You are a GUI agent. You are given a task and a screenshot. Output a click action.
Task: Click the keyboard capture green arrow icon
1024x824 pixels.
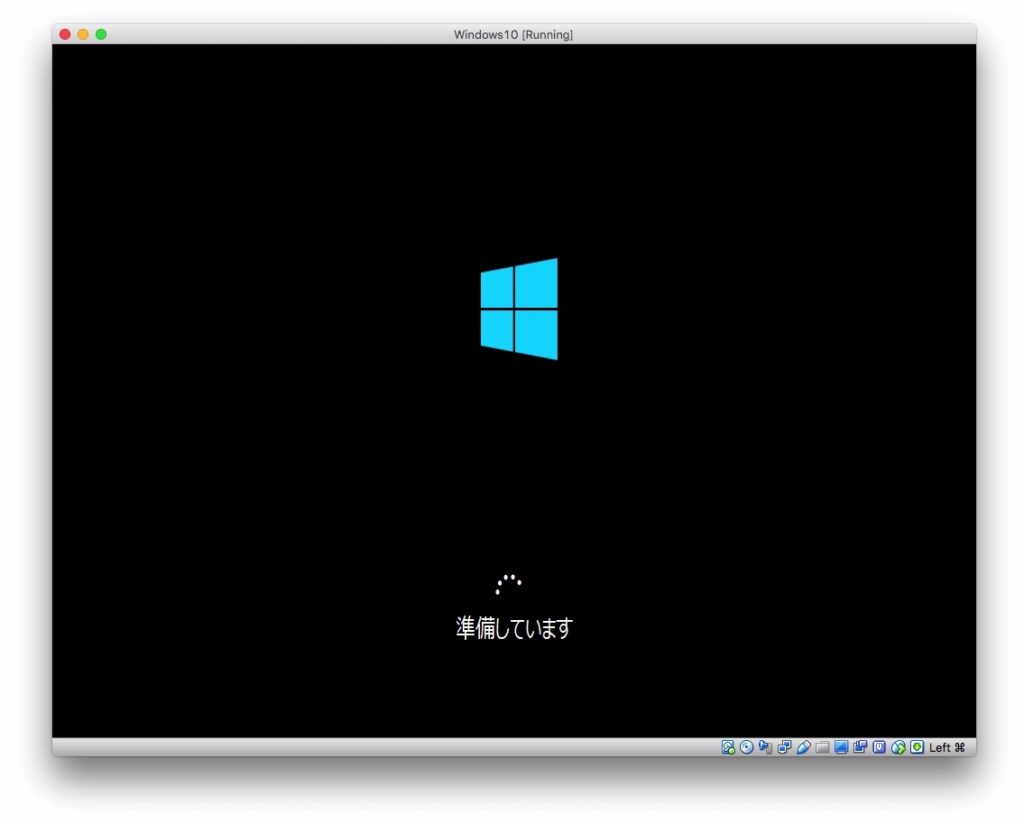click(917, 747)
